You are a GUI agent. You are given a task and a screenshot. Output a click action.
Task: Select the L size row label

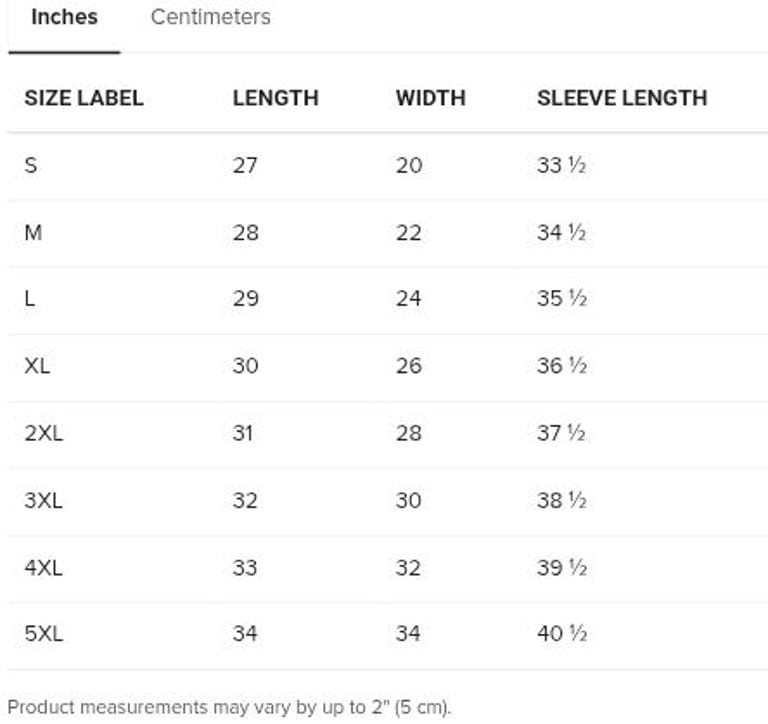[x=30, y=299]
